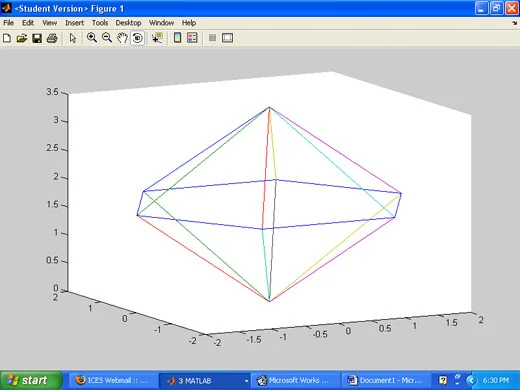
Task: Select the Pan hand tool
Action: pyautogui.click(x=122, y=38)
